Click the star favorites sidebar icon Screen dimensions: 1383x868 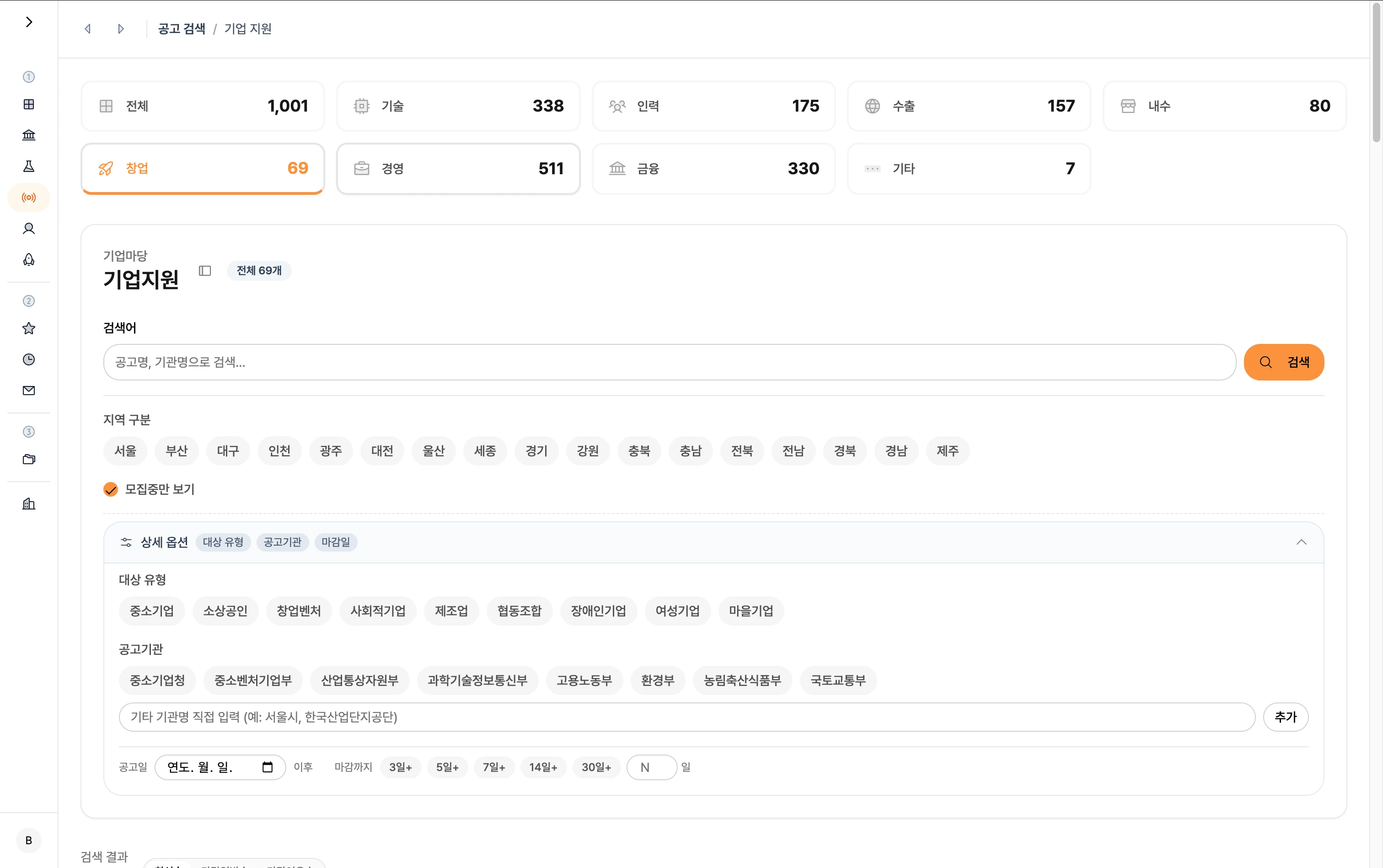pos(29,328)
